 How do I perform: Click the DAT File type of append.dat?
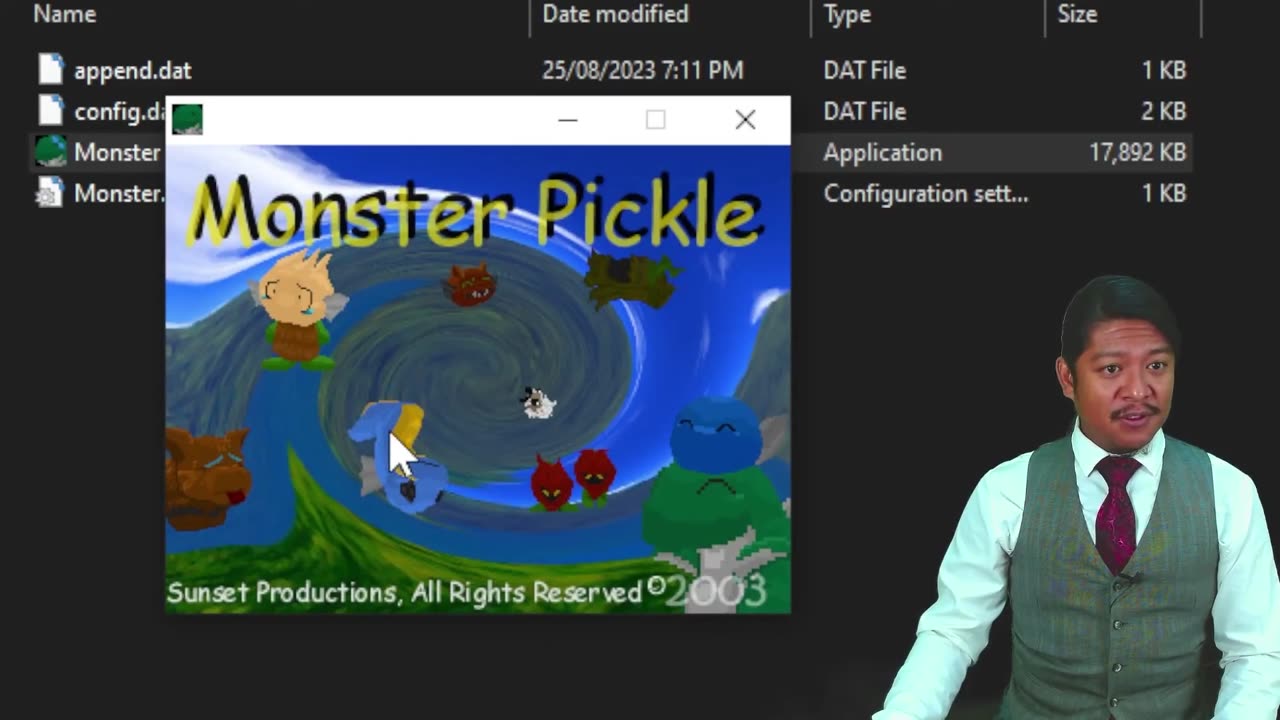pyautogui.click(x=864, y=71)
